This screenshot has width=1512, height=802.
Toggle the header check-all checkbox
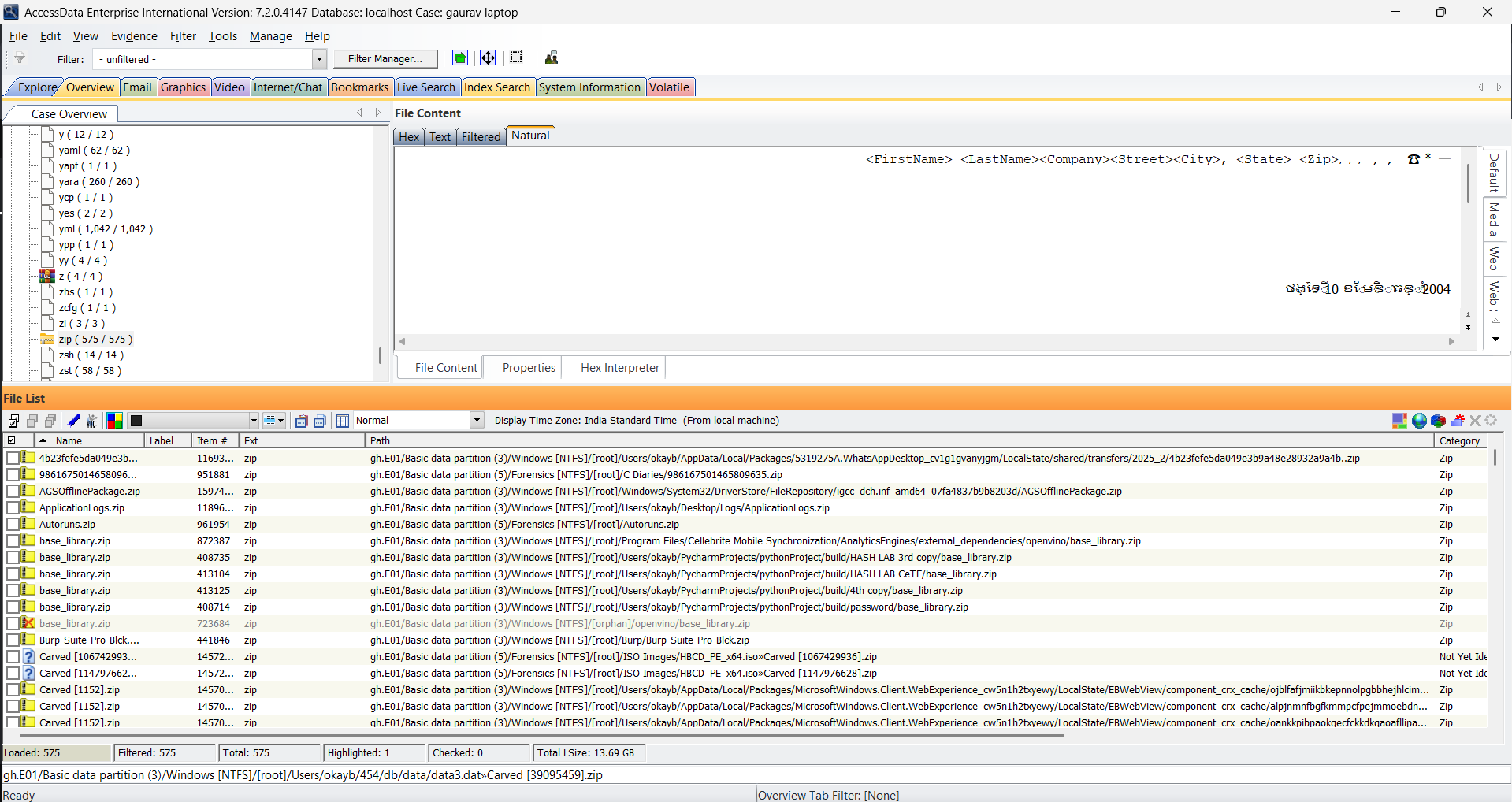tap(12, 440)
